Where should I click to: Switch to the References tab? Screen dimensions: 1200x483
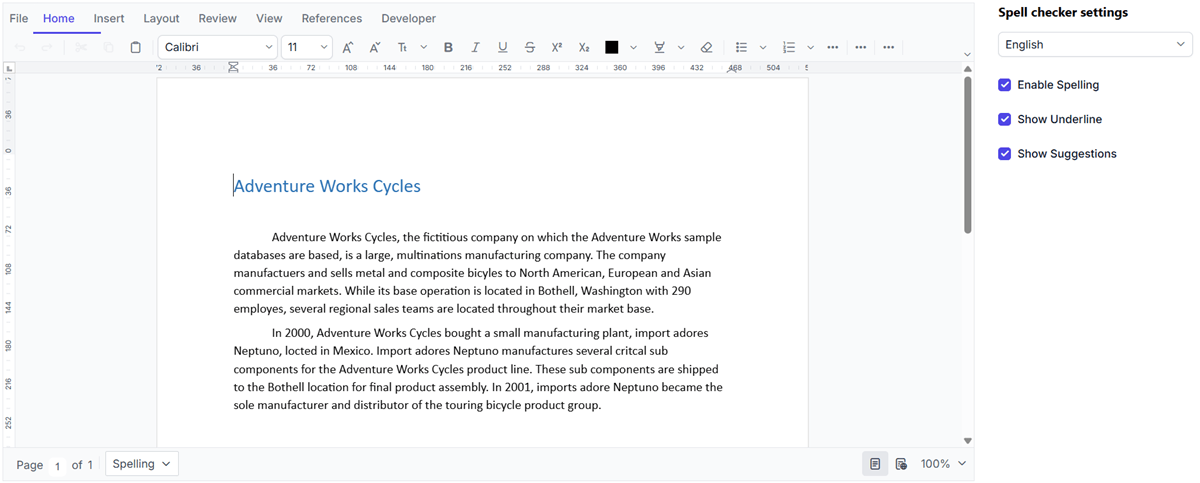(332, 18)
